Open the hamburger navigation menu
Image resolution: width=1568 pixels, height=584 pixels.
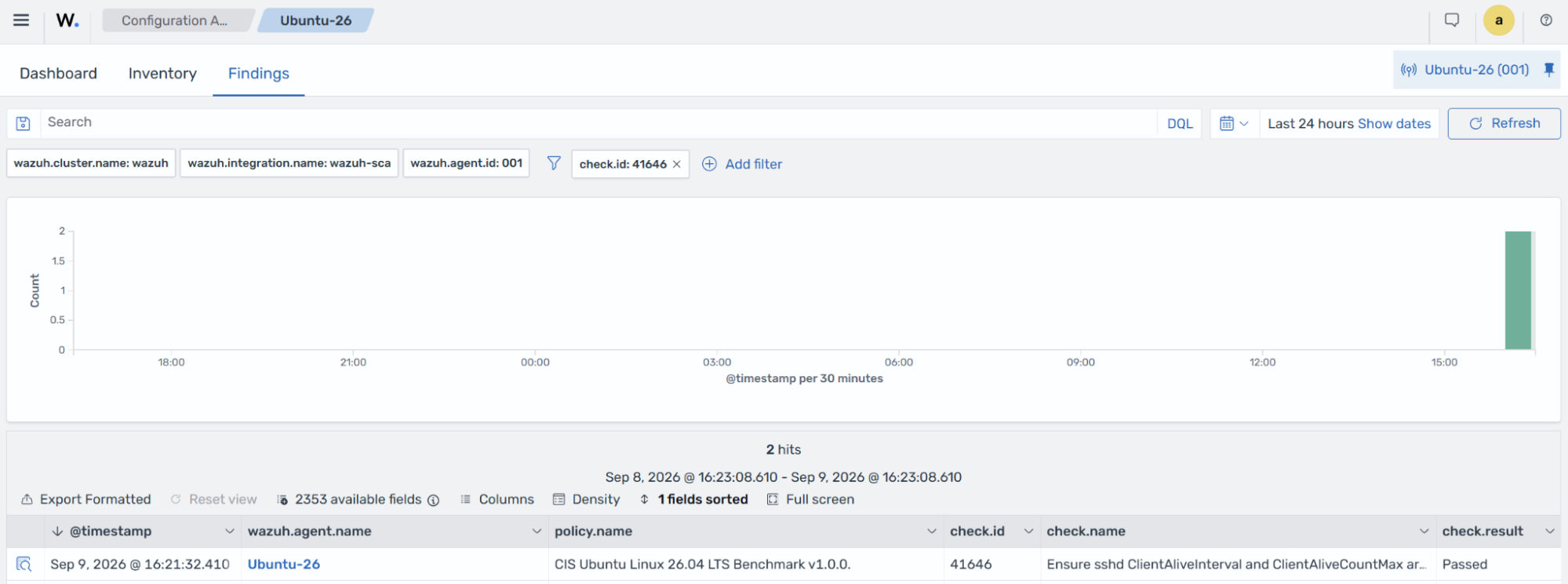pyautogui.click(x=21, y=20)
